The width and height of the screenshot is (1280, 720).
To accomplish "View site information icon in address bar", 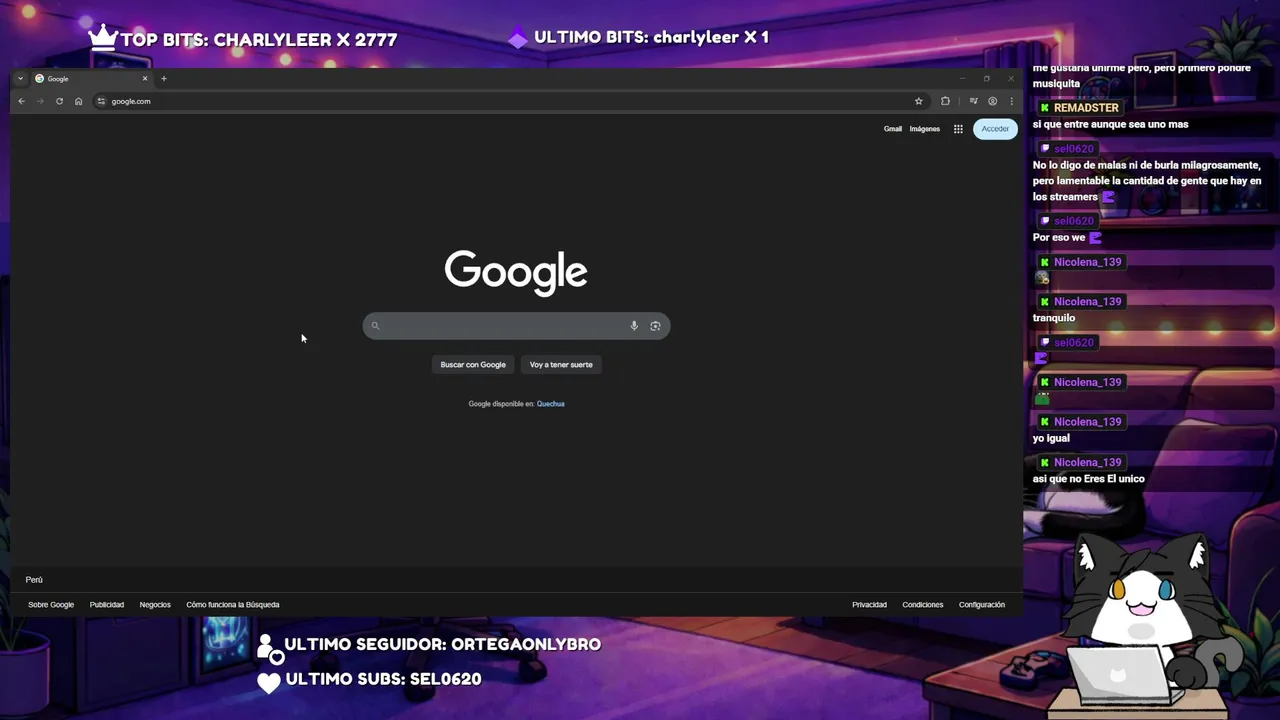I will click(x=101, y=101).
